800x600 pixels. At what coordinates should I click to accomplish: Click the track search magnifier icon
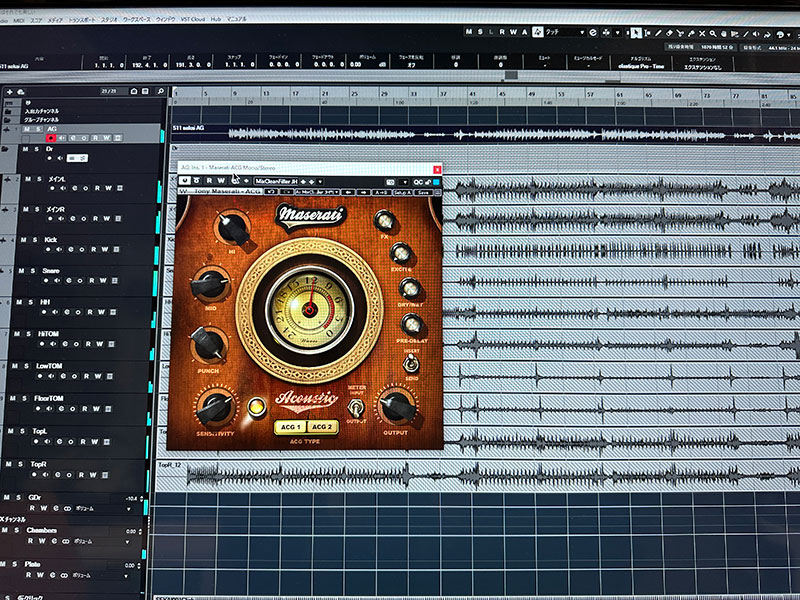click(160, 91)
